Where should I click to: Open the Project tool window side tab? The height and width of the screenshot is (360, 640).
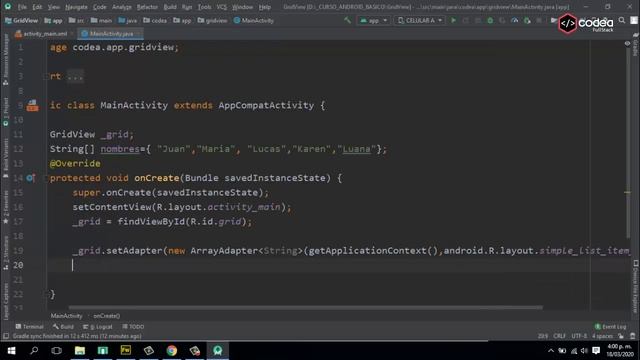[6, 111]
